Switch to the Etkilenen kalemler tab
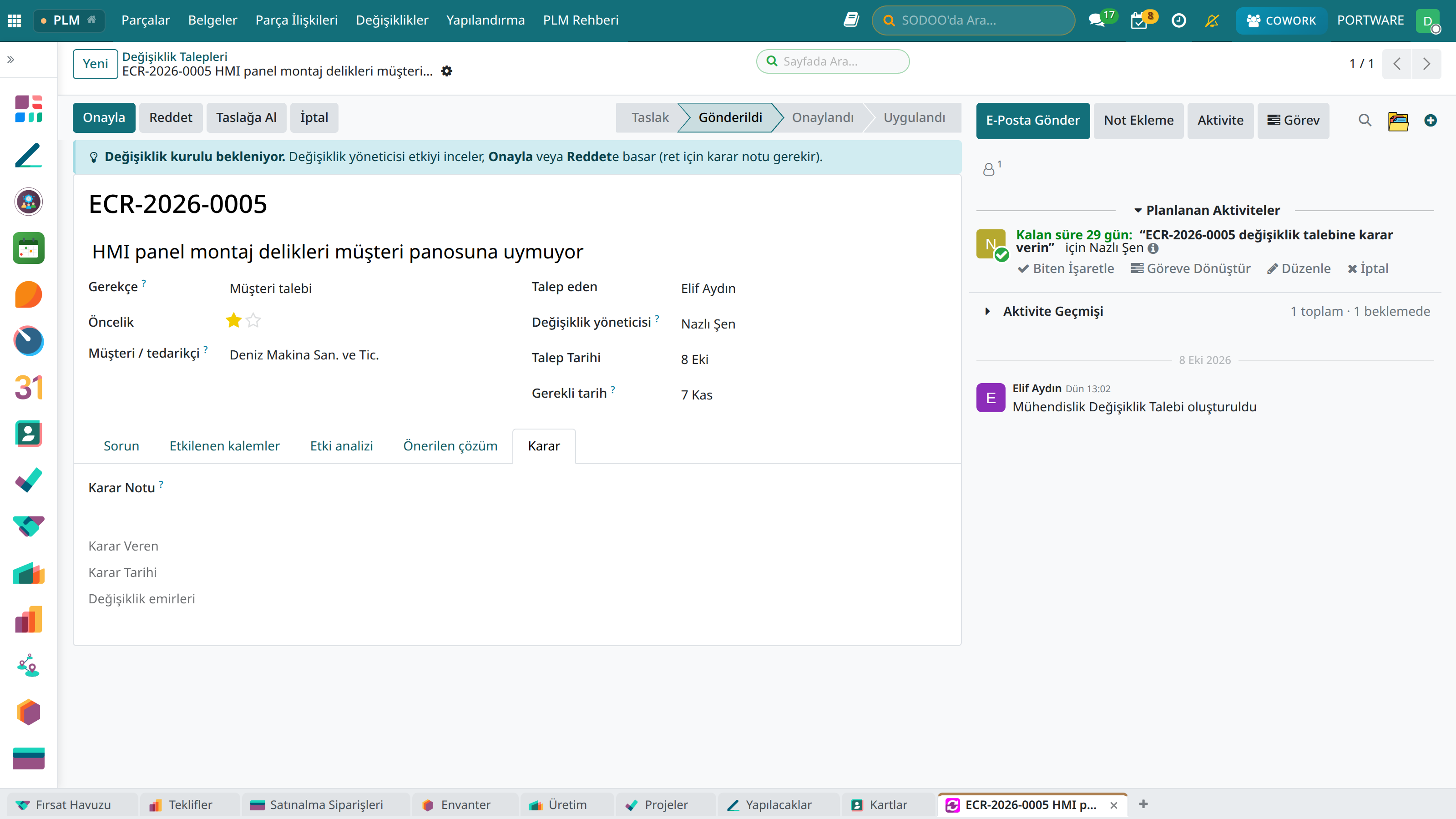Viewport: 1456px width, 819px height. tap(224, 446)
